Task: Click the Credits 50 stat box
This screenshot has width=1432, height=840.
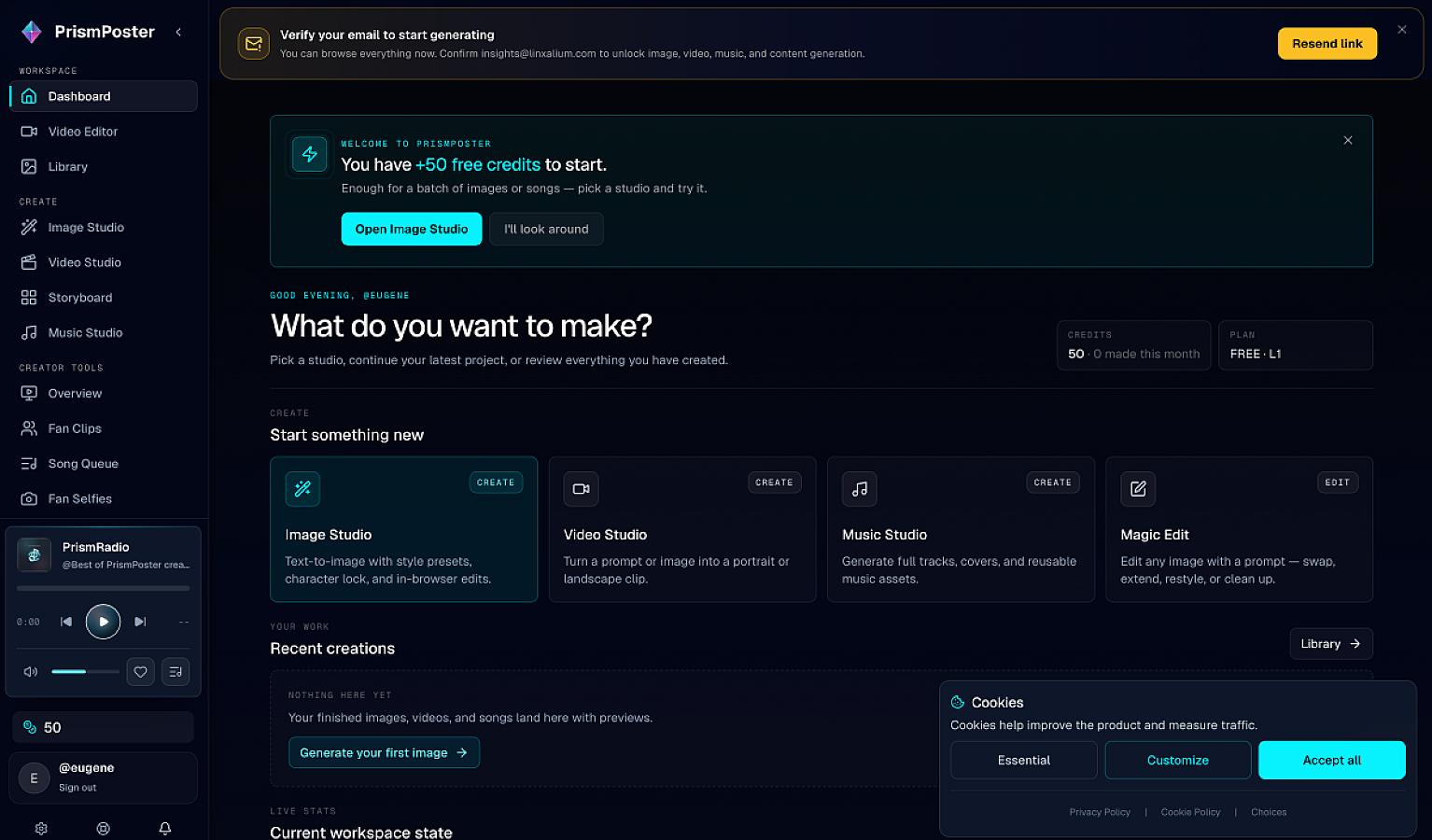Action: [1133, 345]
